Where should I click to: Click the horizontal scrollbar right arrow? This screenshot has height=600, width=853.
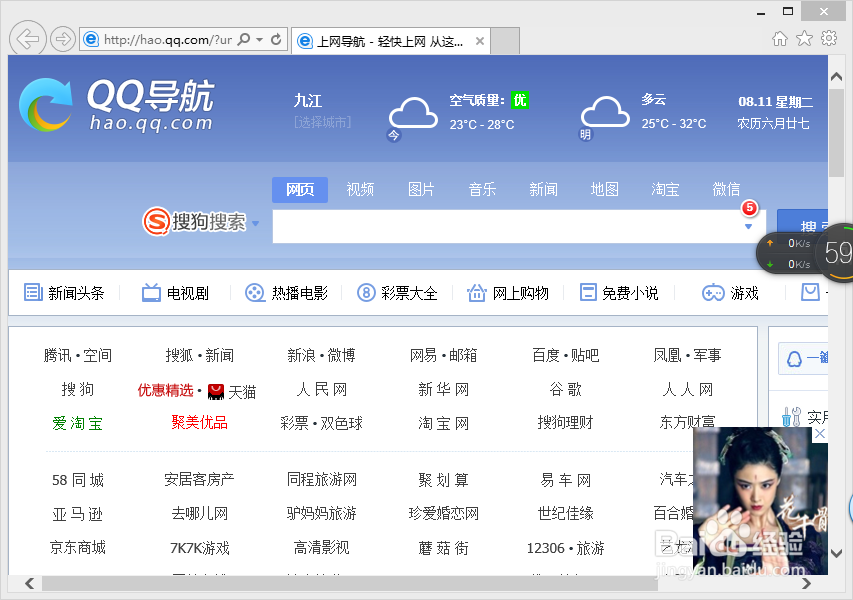(806, 584)
